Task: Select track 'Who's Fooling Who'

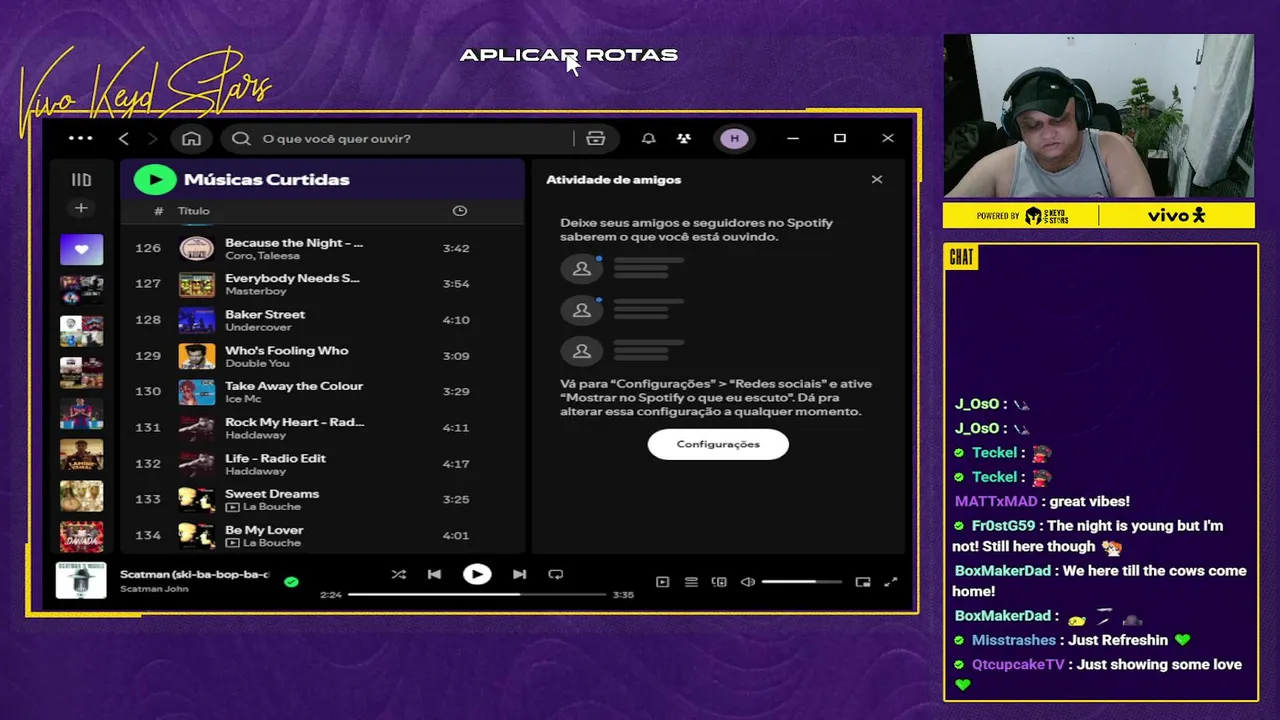Action: 287,350
